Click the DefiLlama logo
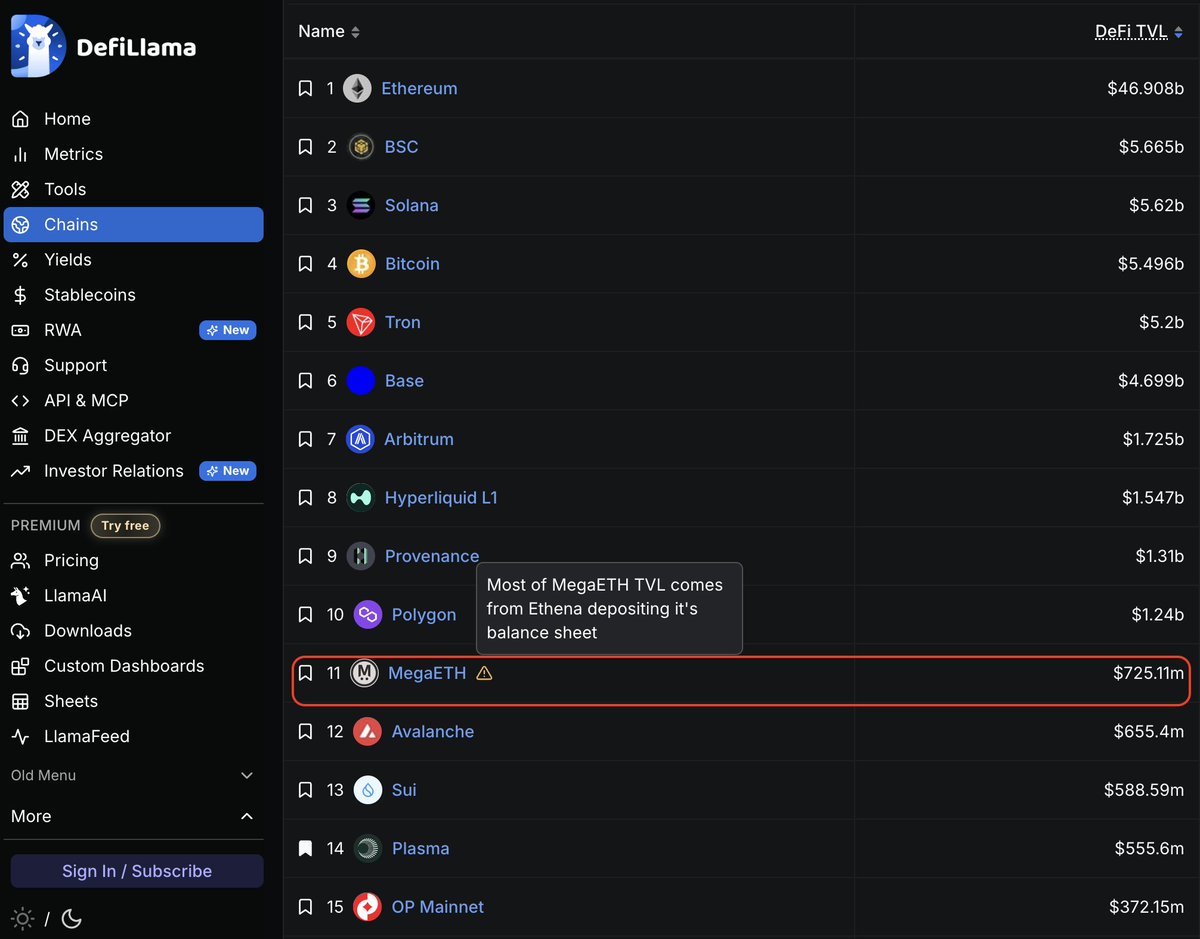1200x939 pixels. (104, 46)
